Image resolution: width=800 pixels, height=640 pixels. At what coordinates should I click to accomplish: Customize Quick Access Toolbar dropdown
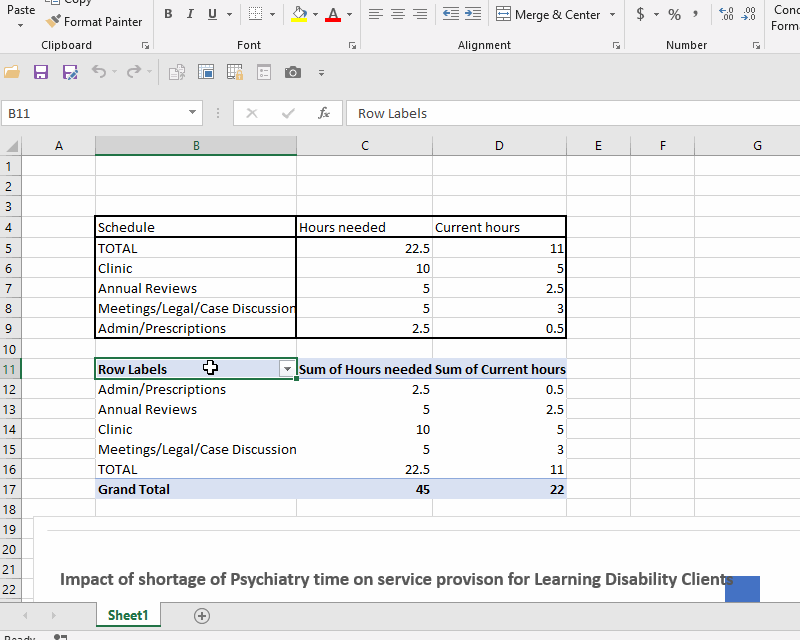tap(321, 73)
